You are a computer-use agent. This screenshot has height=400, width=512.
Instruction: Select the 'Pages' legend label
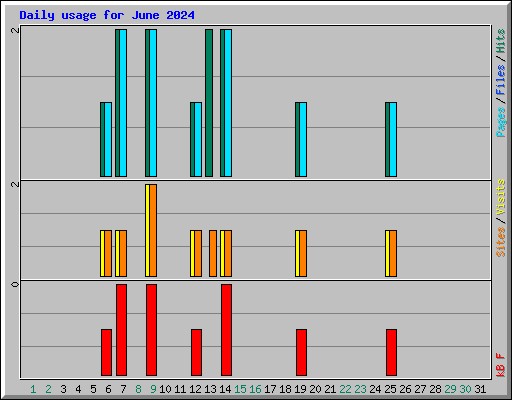coord(500,122)
